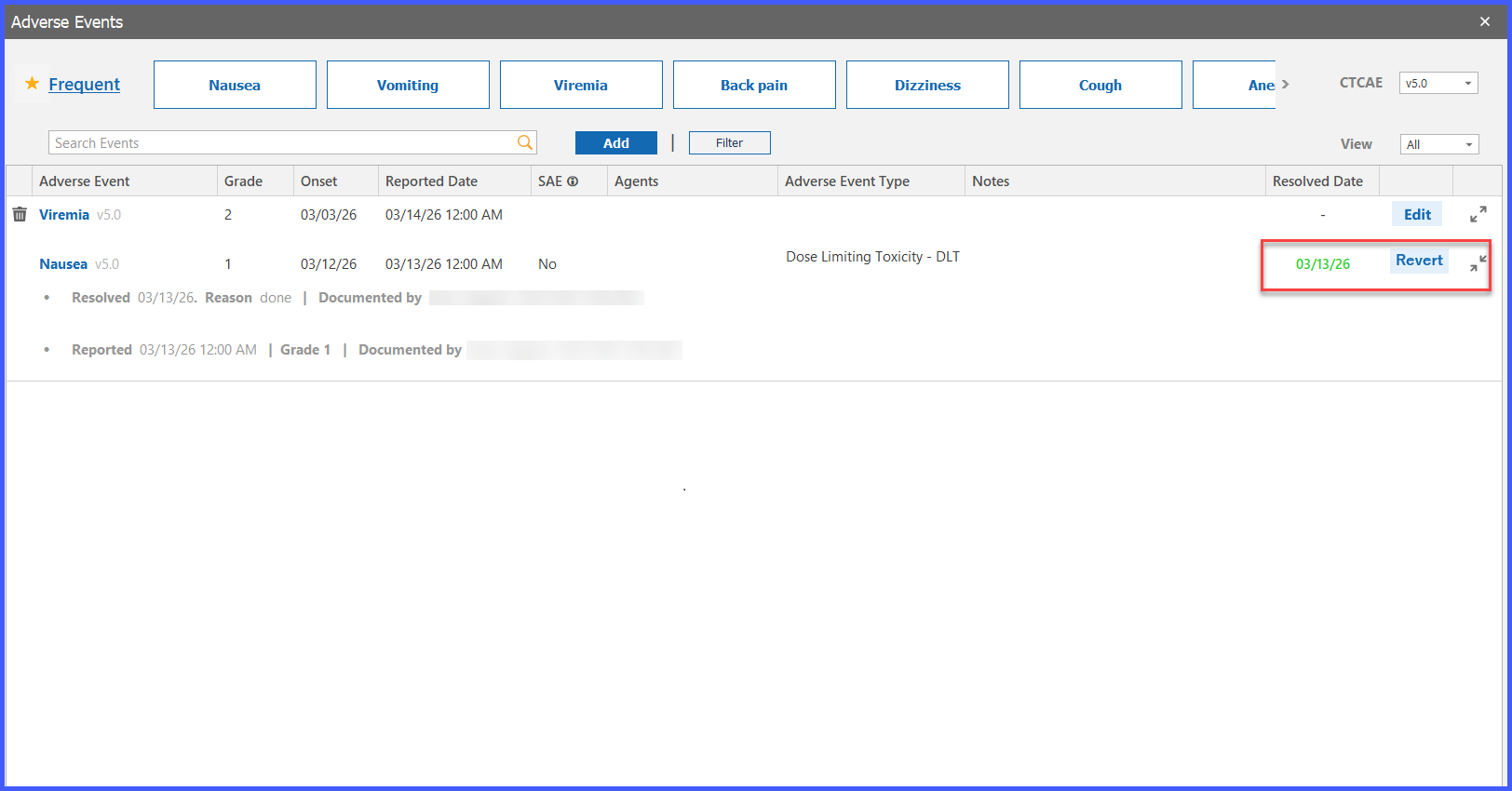Add Vomiting from frequent events

pyautogui.click(x=408, y=85)
